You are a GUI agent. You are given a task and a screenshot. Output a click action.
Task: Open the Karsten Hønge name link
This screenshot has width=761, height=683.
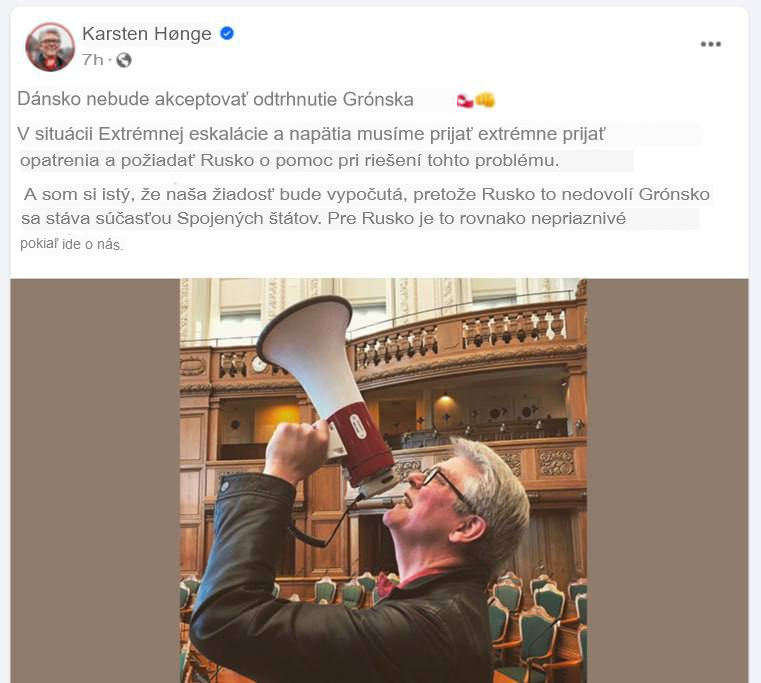point(147,34)
